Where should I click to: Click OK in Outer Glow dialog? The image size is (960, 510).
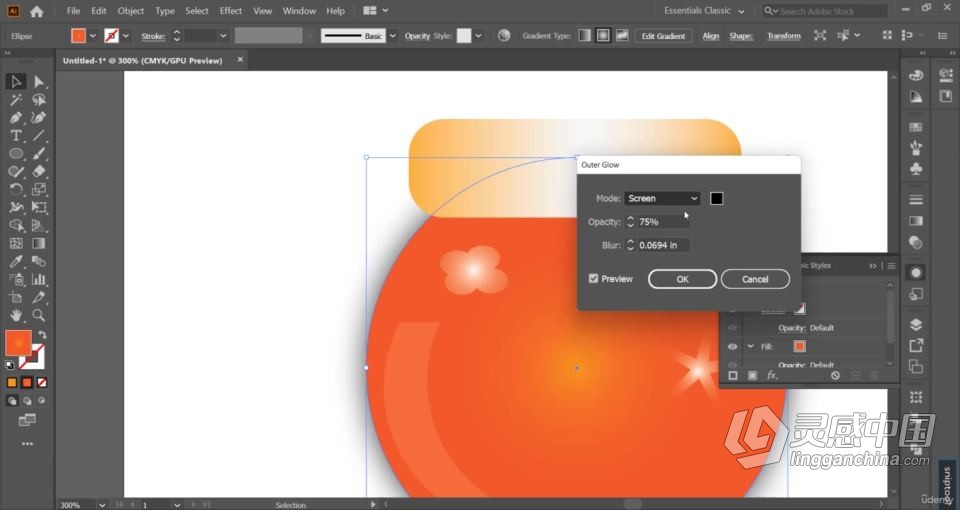coord(683,279)
